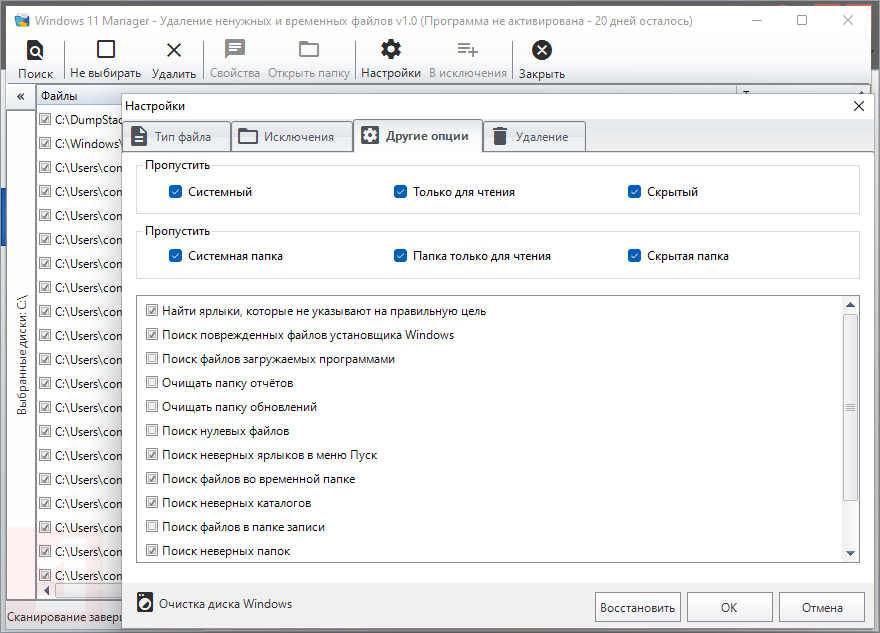The height and width of the screenshot is (633, 880).
Task: Enable Поиск нулевых файлов option
Action: pos(152,431)
